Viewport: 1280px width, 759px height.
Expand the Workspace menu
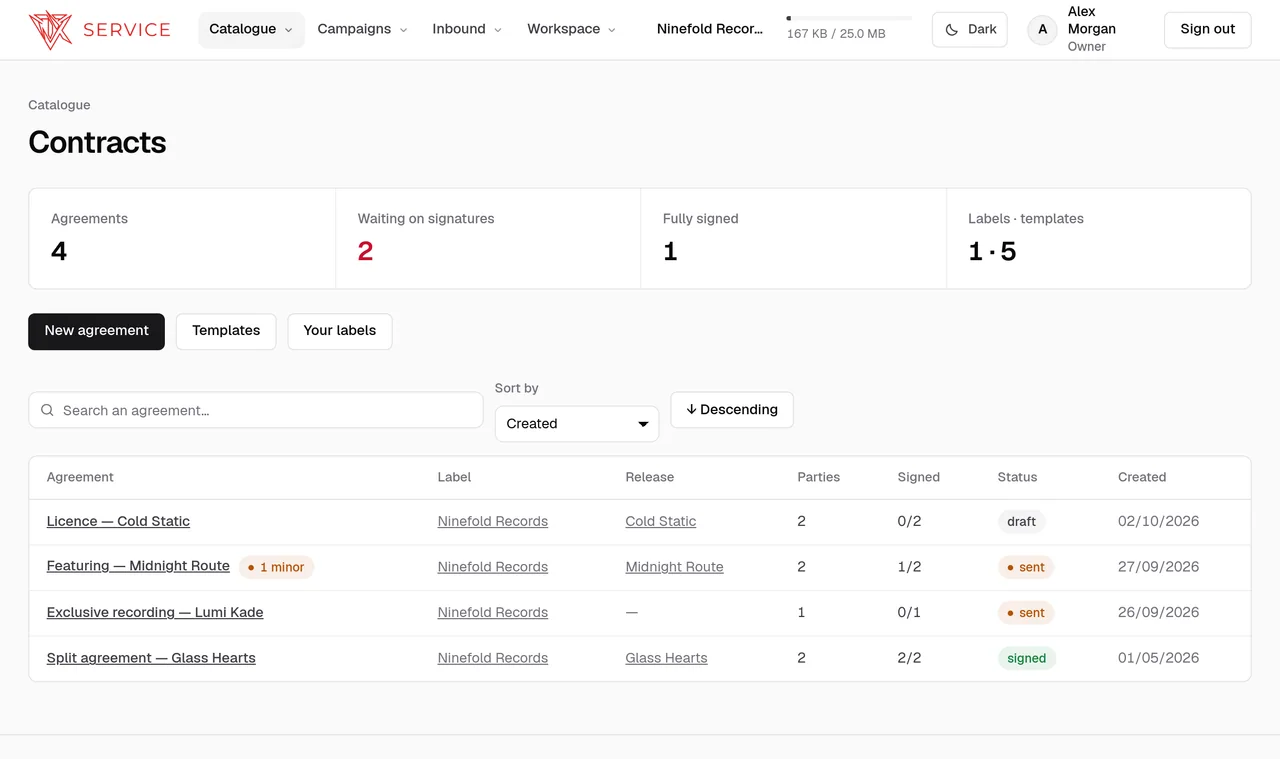pyautogui.click(x=572, y=30)
